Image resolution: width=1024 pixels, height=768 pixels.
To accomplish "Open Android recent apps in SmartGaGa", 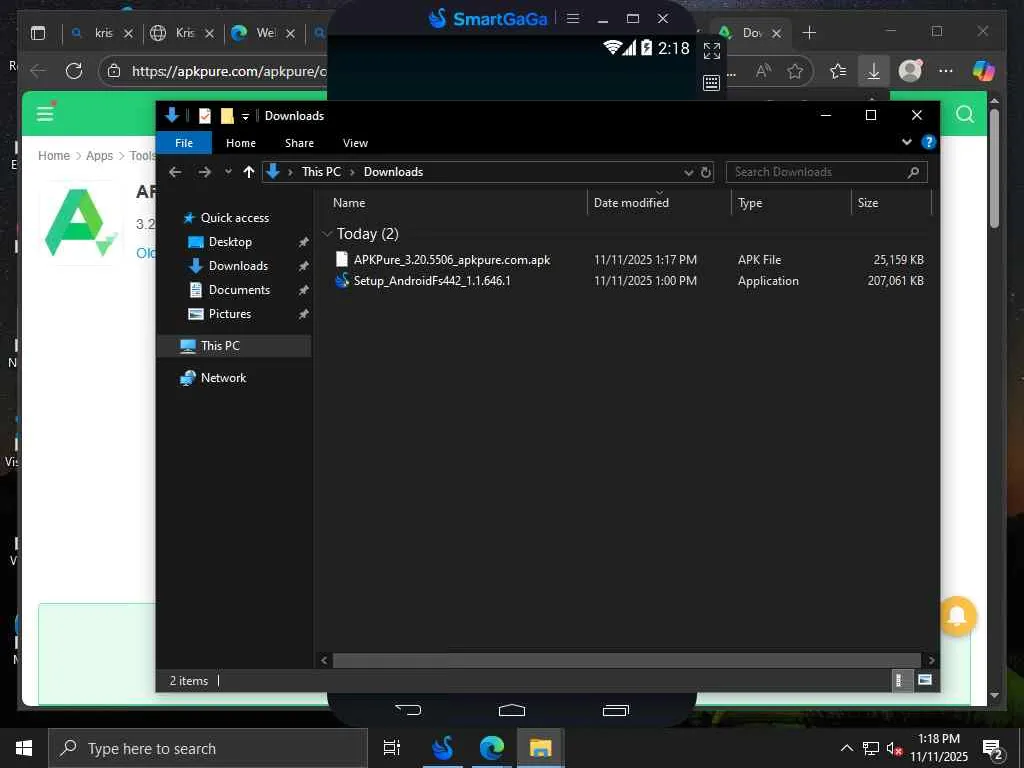I will point(615,710).
